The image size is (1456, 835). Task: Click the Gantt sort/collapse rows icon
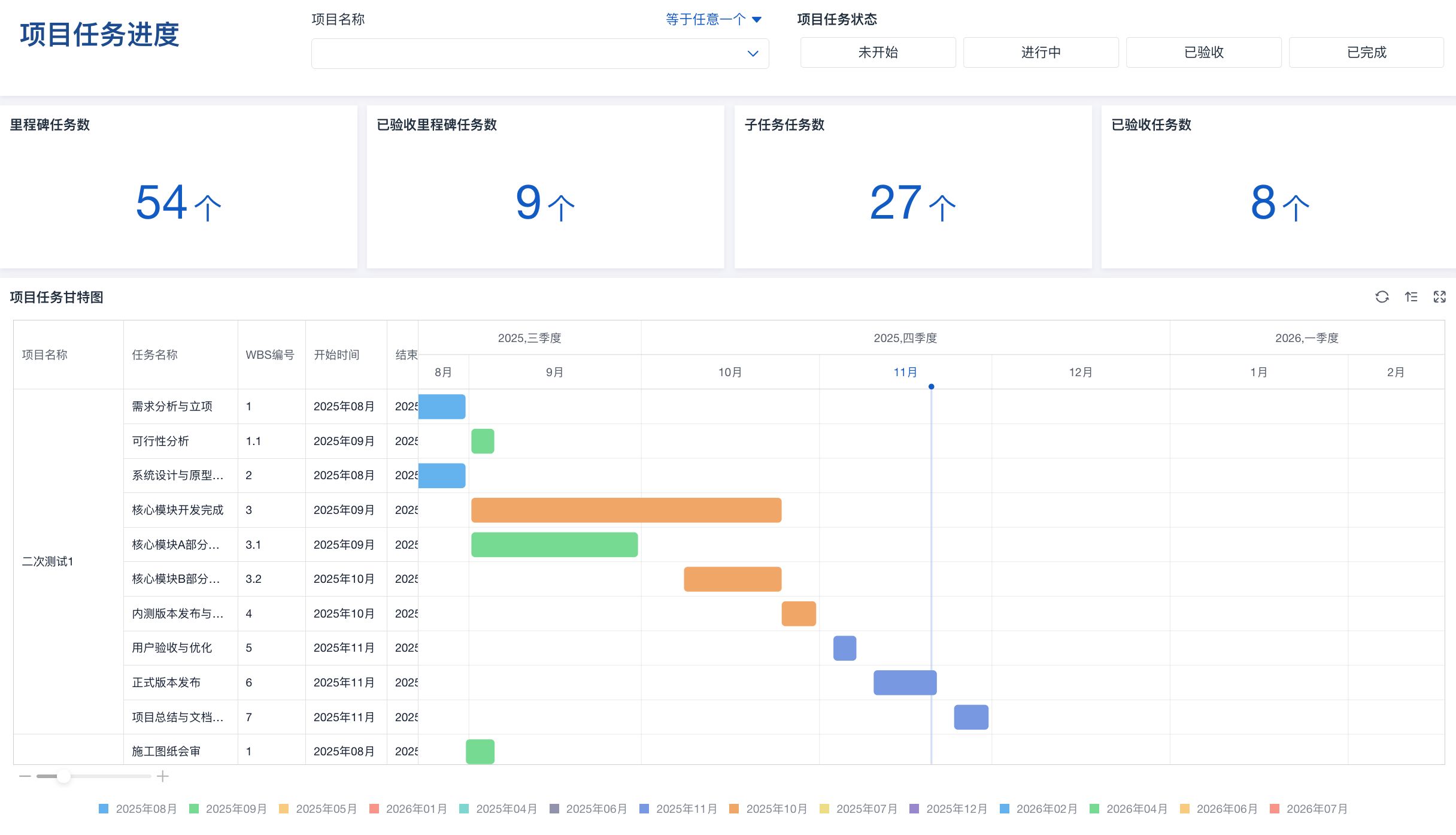[1411, 297]
